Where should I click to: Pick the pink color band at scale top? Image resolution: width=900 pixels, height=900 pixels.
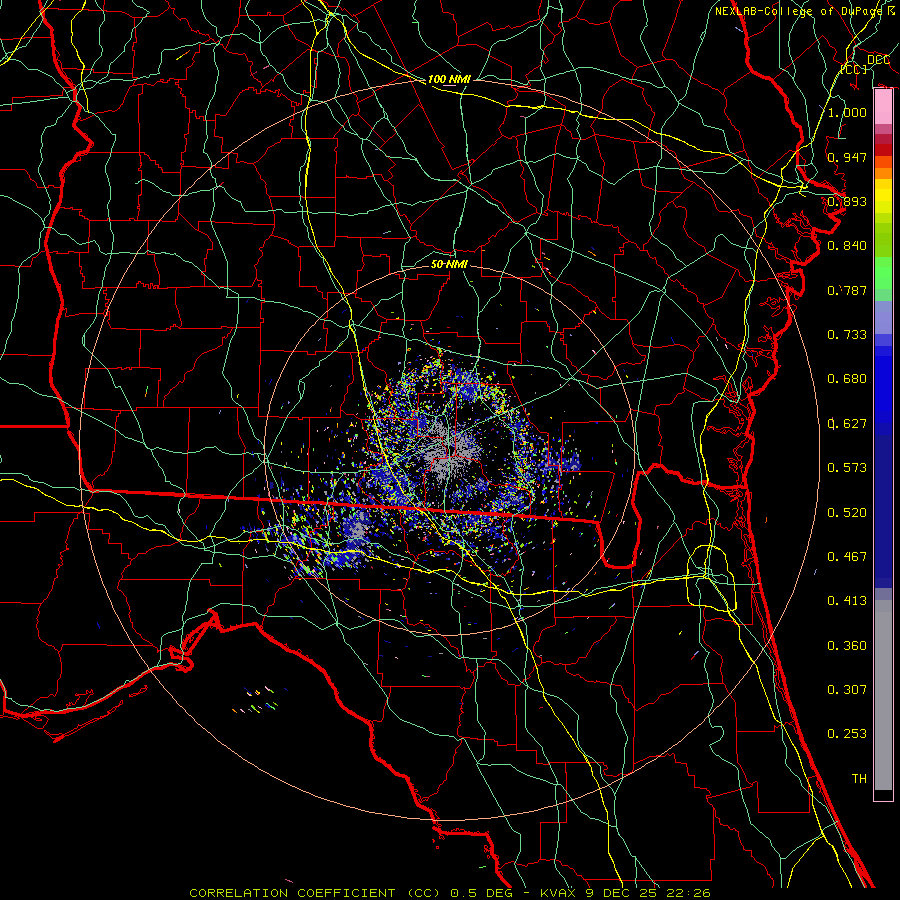coord(883,107)
